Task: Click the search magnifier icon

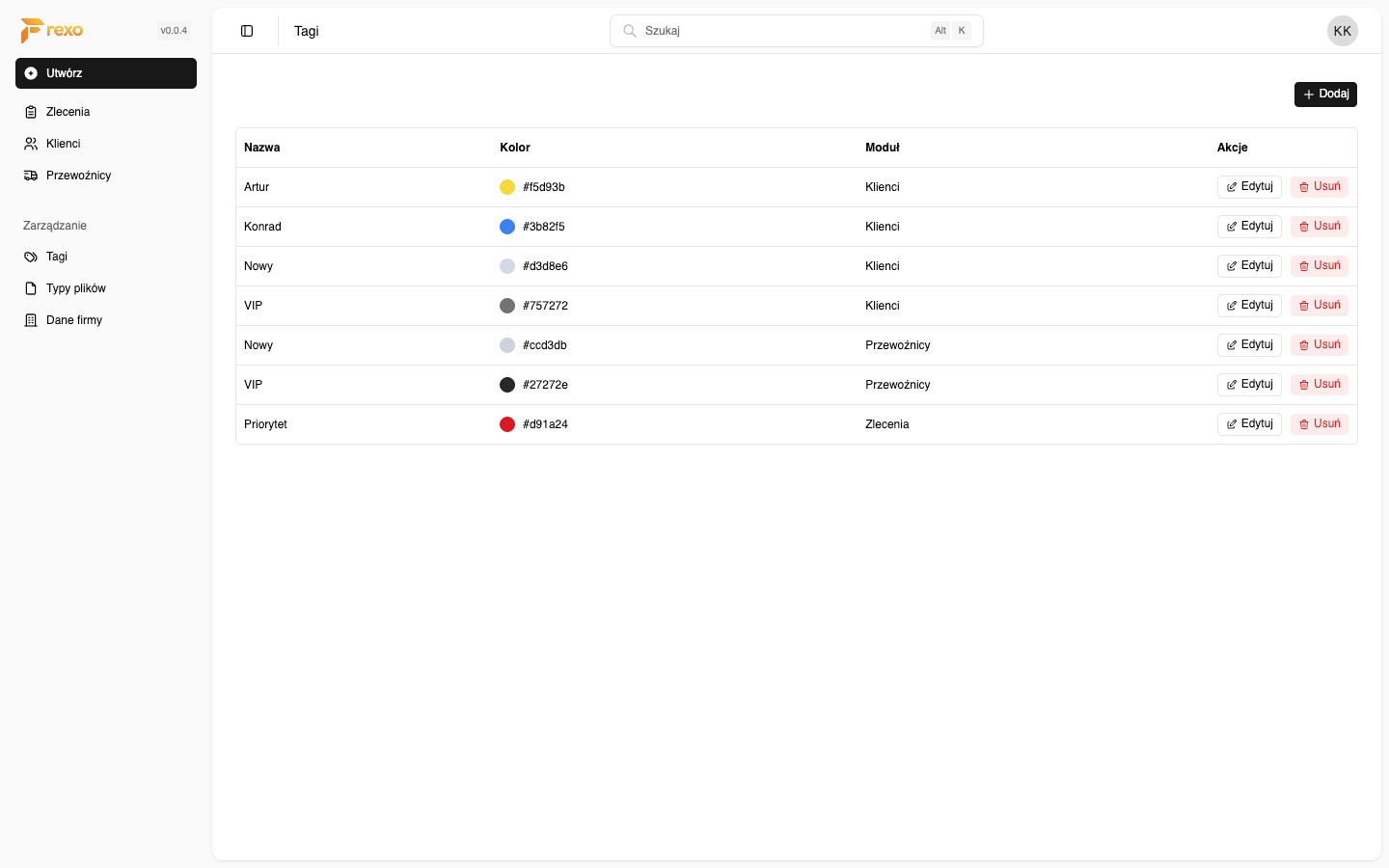Action: (x=629, y=30)
